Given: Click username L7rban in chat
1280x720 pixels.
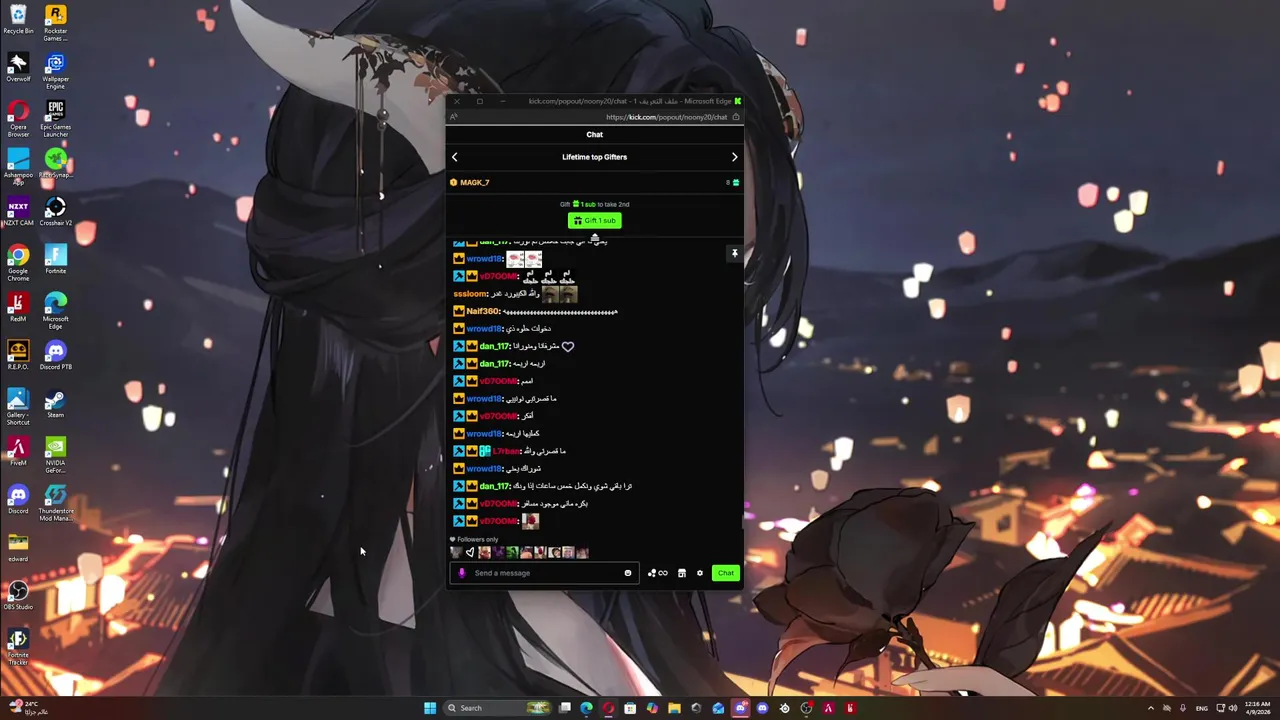Looking at the screenshot, I should pyautogui.click(x=507, y=451).
